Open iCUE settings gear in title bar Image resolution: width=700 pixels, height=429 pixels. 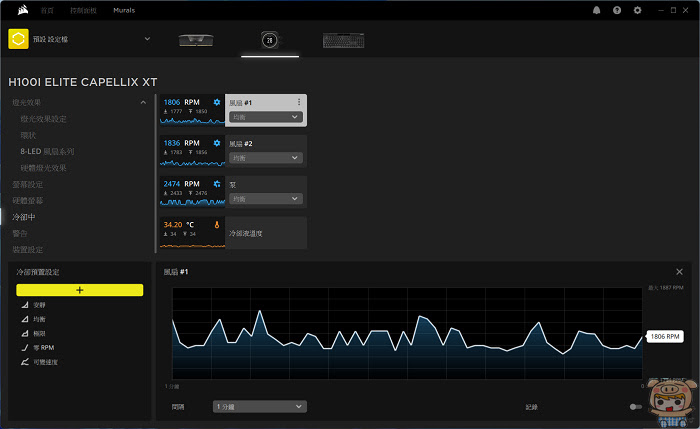tap(638, 10)
